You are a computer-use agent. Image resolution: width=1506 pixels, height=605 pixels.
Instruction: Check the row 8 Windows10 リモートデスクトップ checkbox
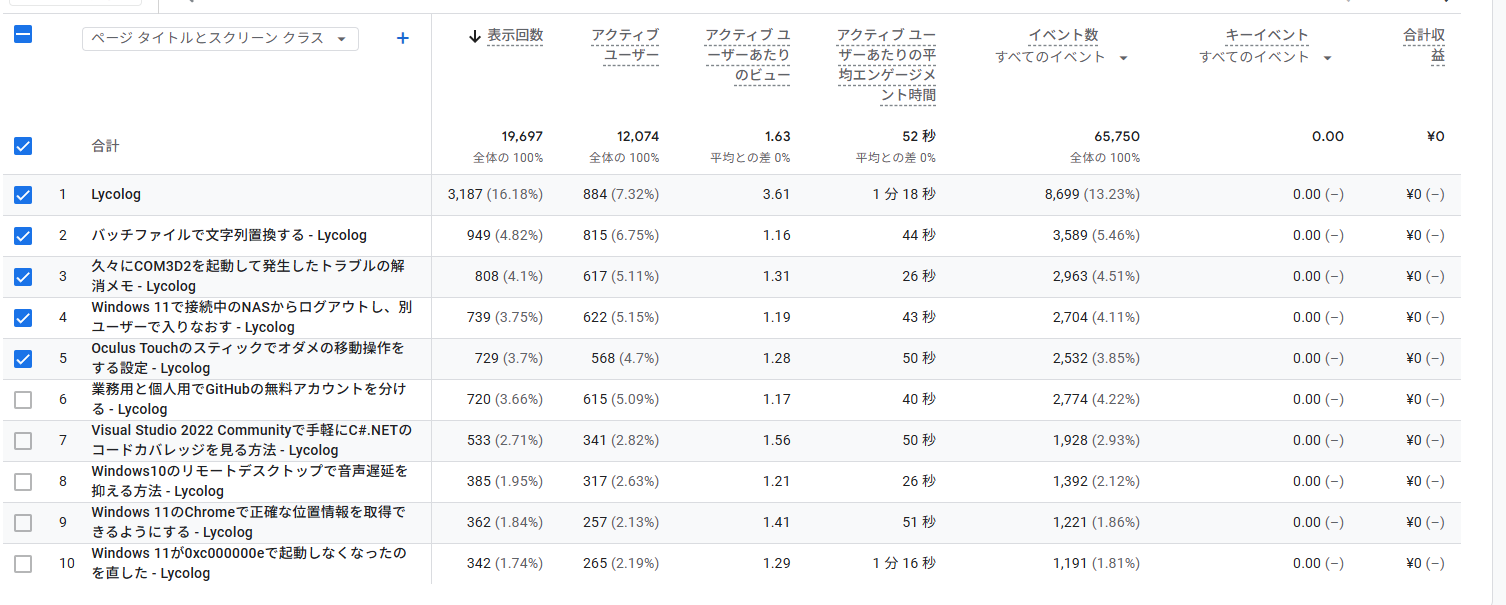coord(23,482)
